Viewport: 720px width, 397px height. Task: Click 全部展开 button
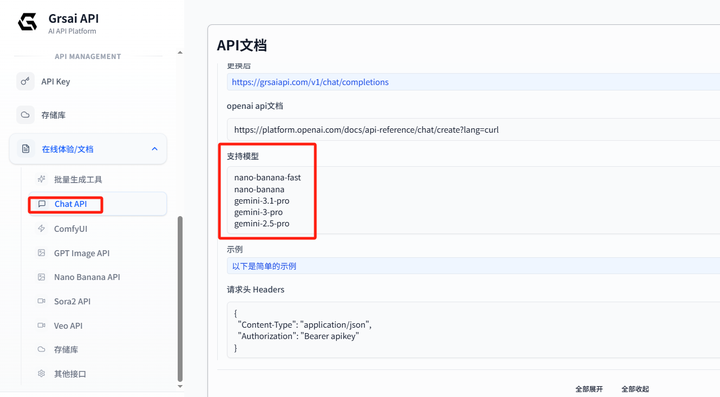pyautogui.click(x=589, y=389)
